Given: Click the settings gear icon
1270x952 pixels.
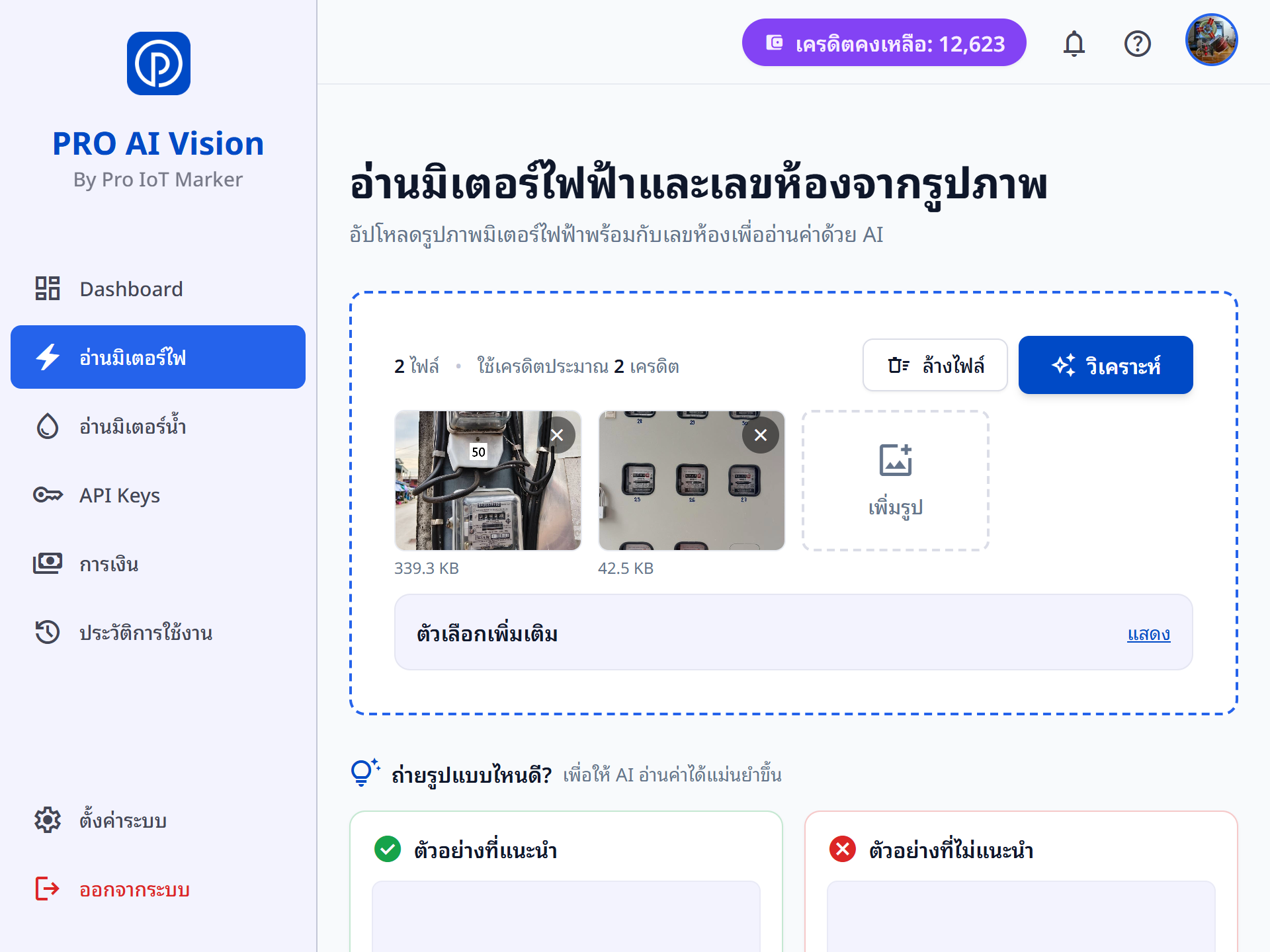Looking at the screenshot, I should click(48, 820).
